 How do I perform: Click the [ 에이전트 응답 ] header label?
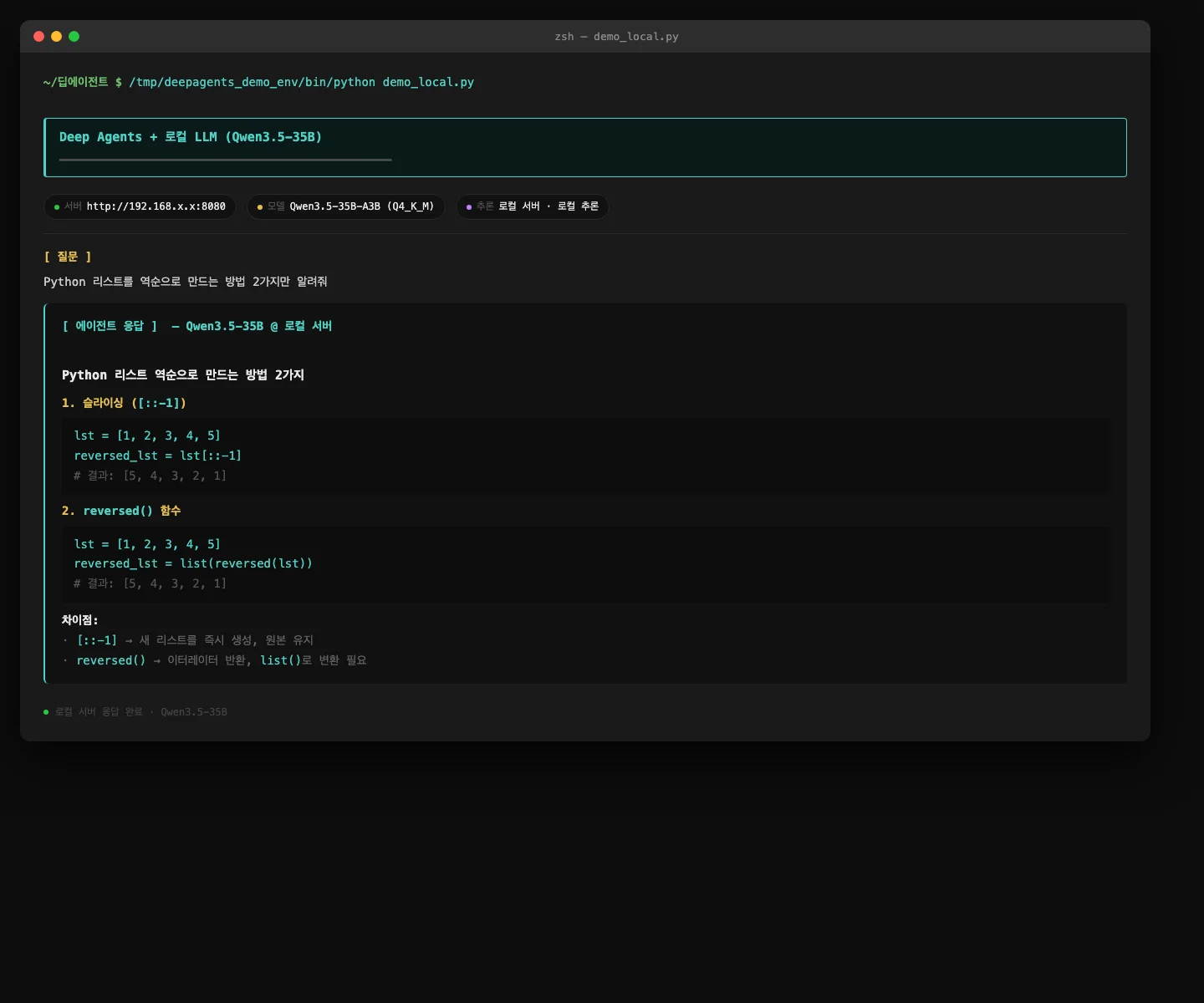pos(110,326)
